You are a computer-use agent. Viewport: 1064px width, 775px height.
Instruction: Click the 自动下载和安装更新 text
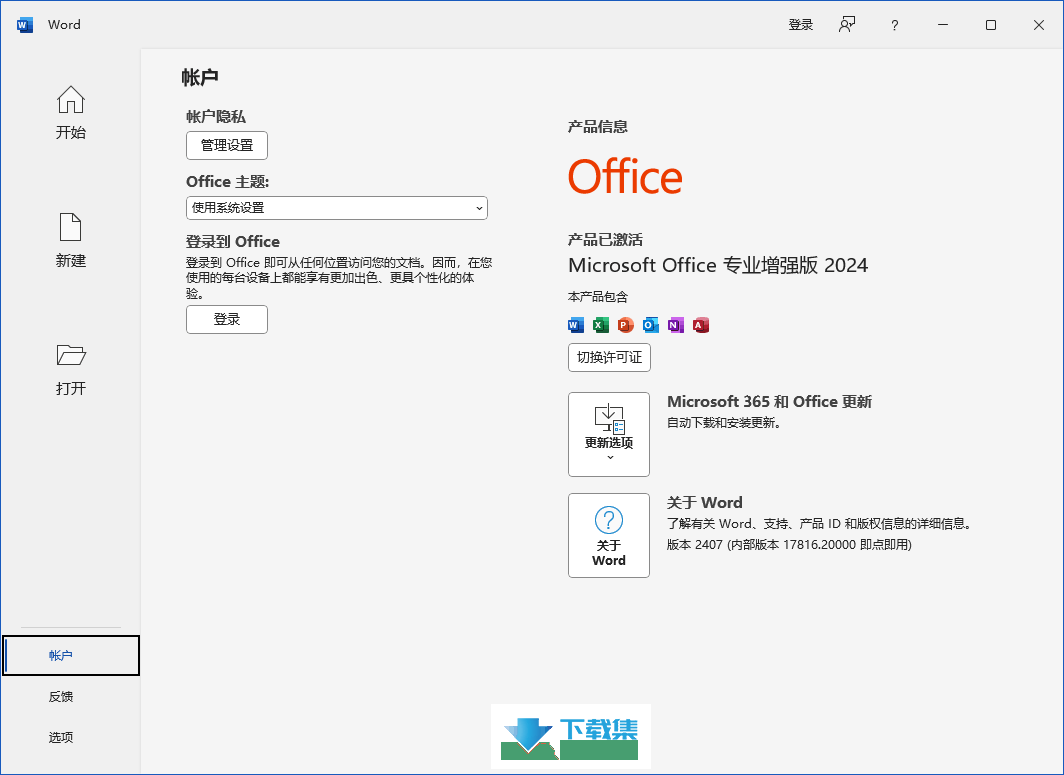tap(724, 423)
